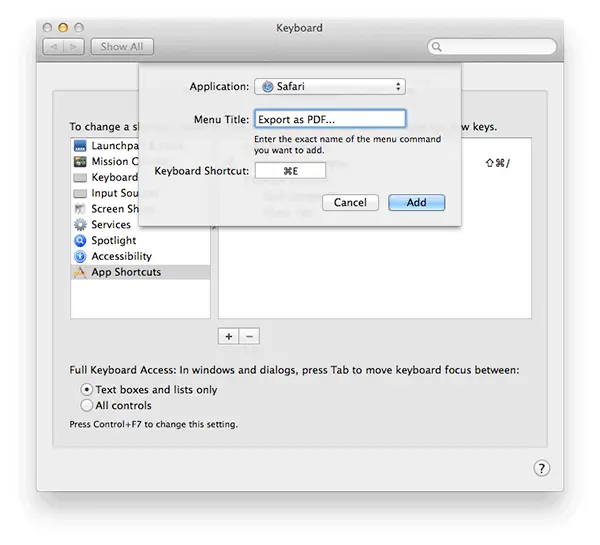Go back with the left arrow button
The height and width of the screenshot is (545, 600).
point(54,47)
